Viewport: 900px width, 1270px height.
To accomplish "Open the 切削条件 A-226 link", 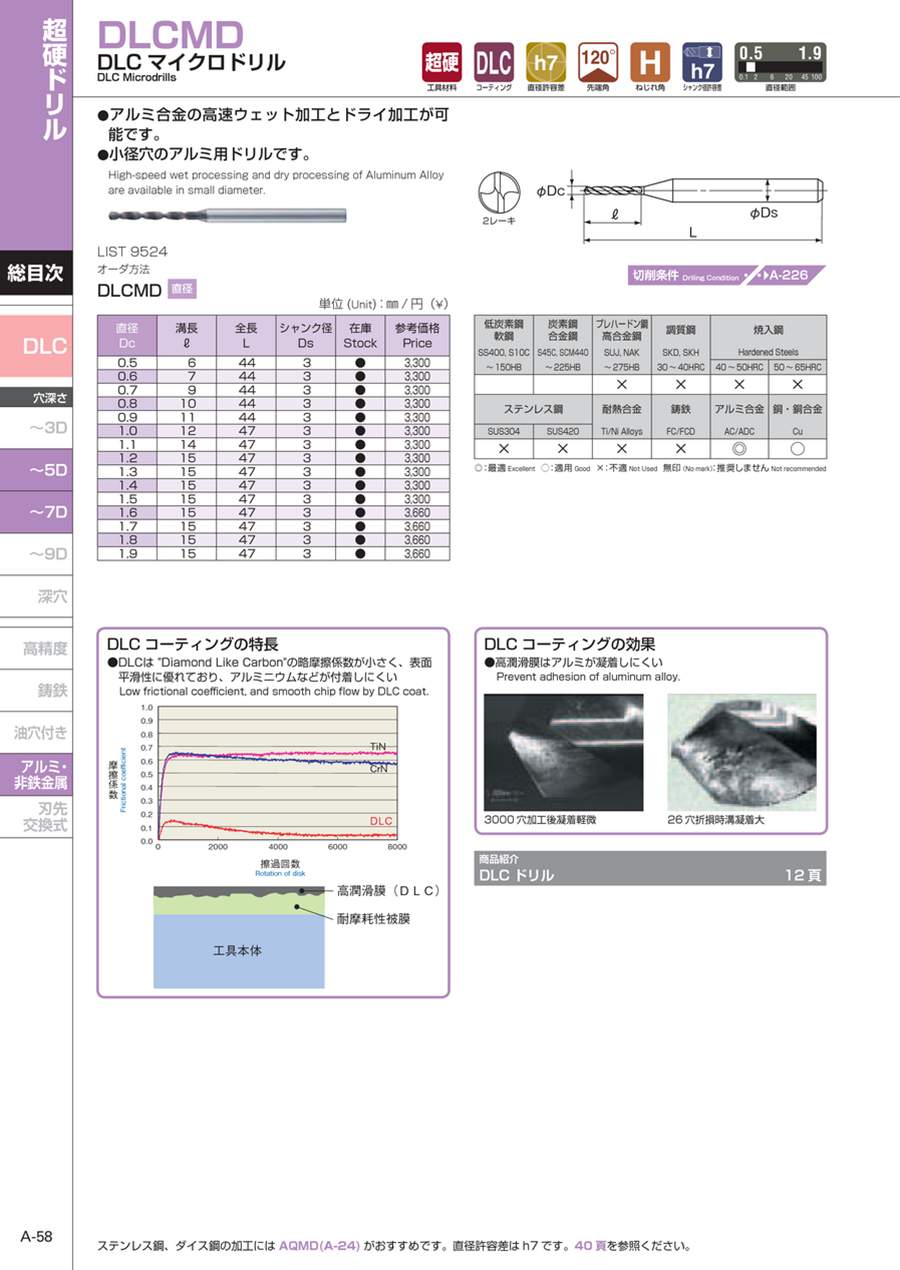I will (x=726, y=275).
